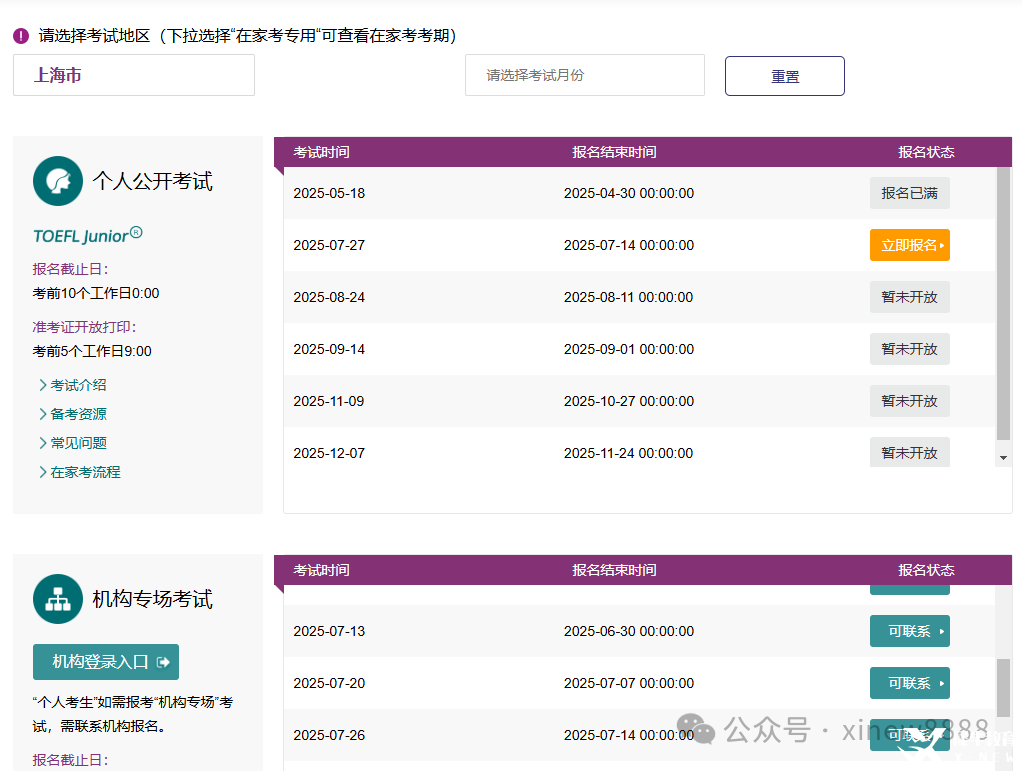
Task: Click the 报名结束时间 header in the individual exam table
Action: [x=614, y=153]
